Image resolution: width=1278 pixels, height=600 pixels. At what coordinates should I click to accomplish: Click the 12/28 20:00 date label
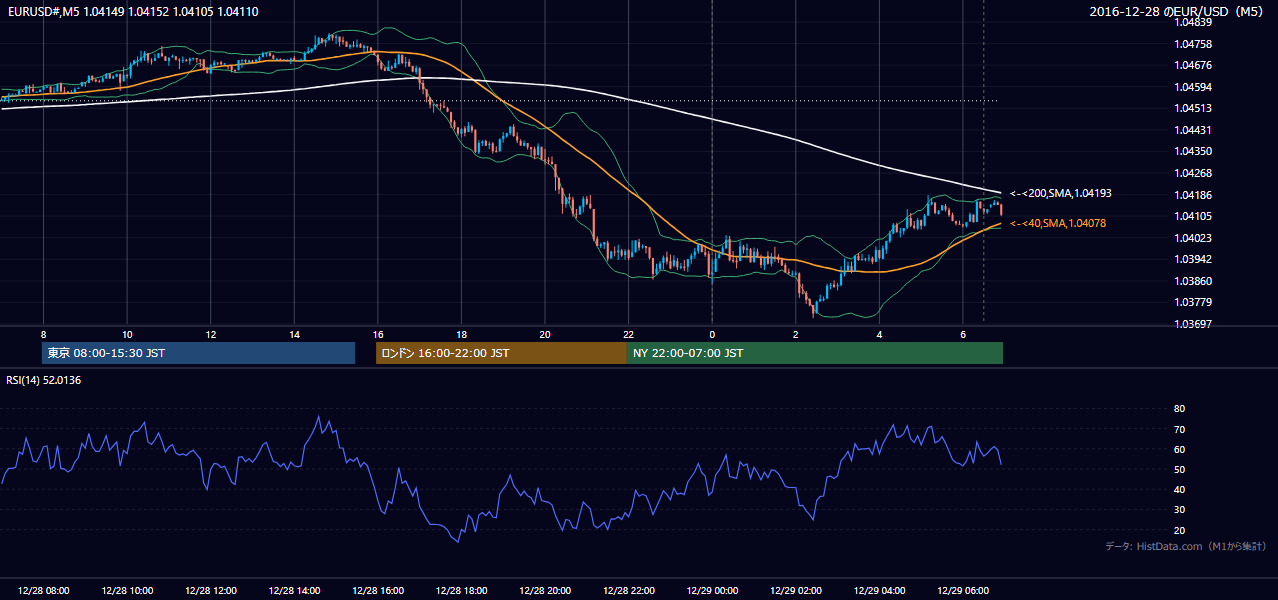pyautogui.click(x=545, y=591)
